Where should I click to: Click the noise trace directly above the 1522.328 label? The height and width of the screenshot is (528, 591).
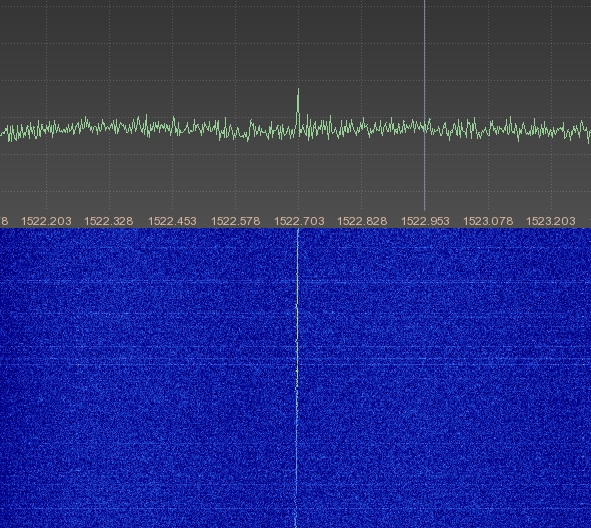[109, 127]
